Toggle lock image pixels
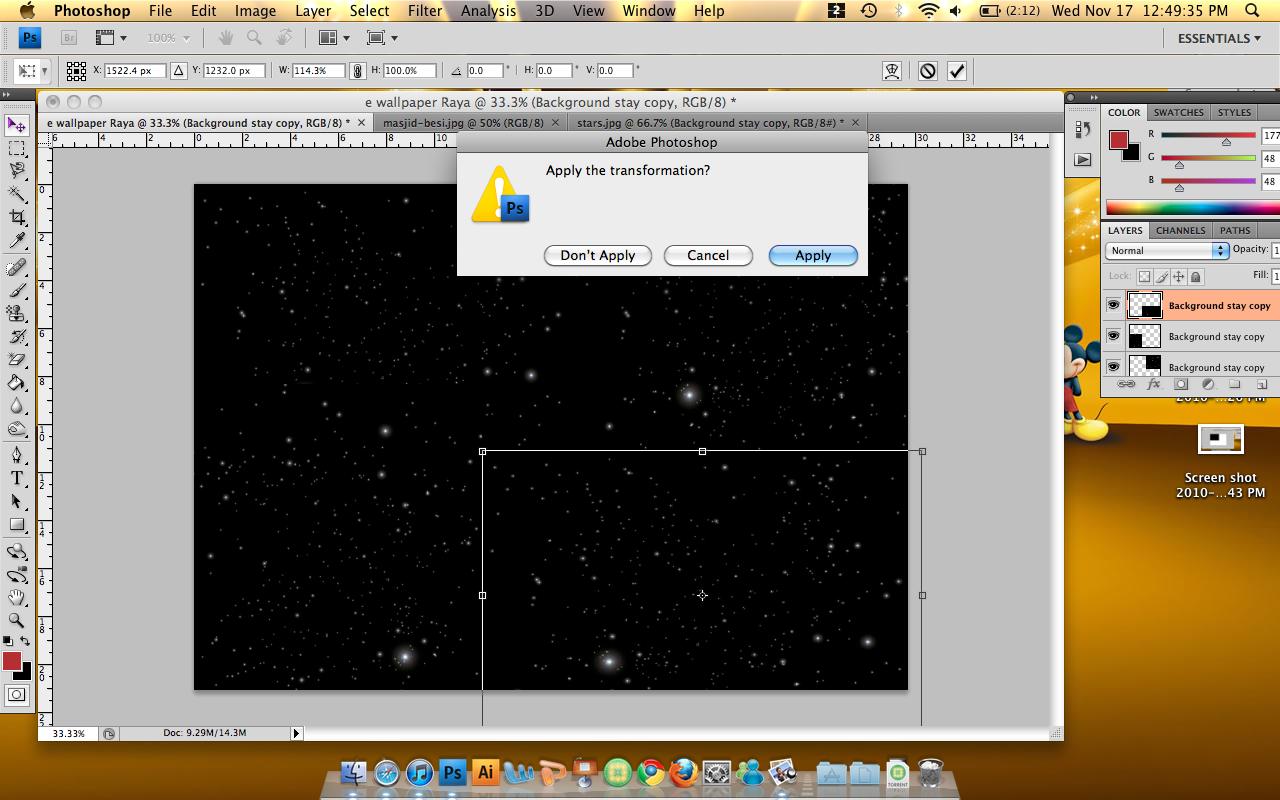The width and height of the screenshot is (1280, 800). 1161,276
